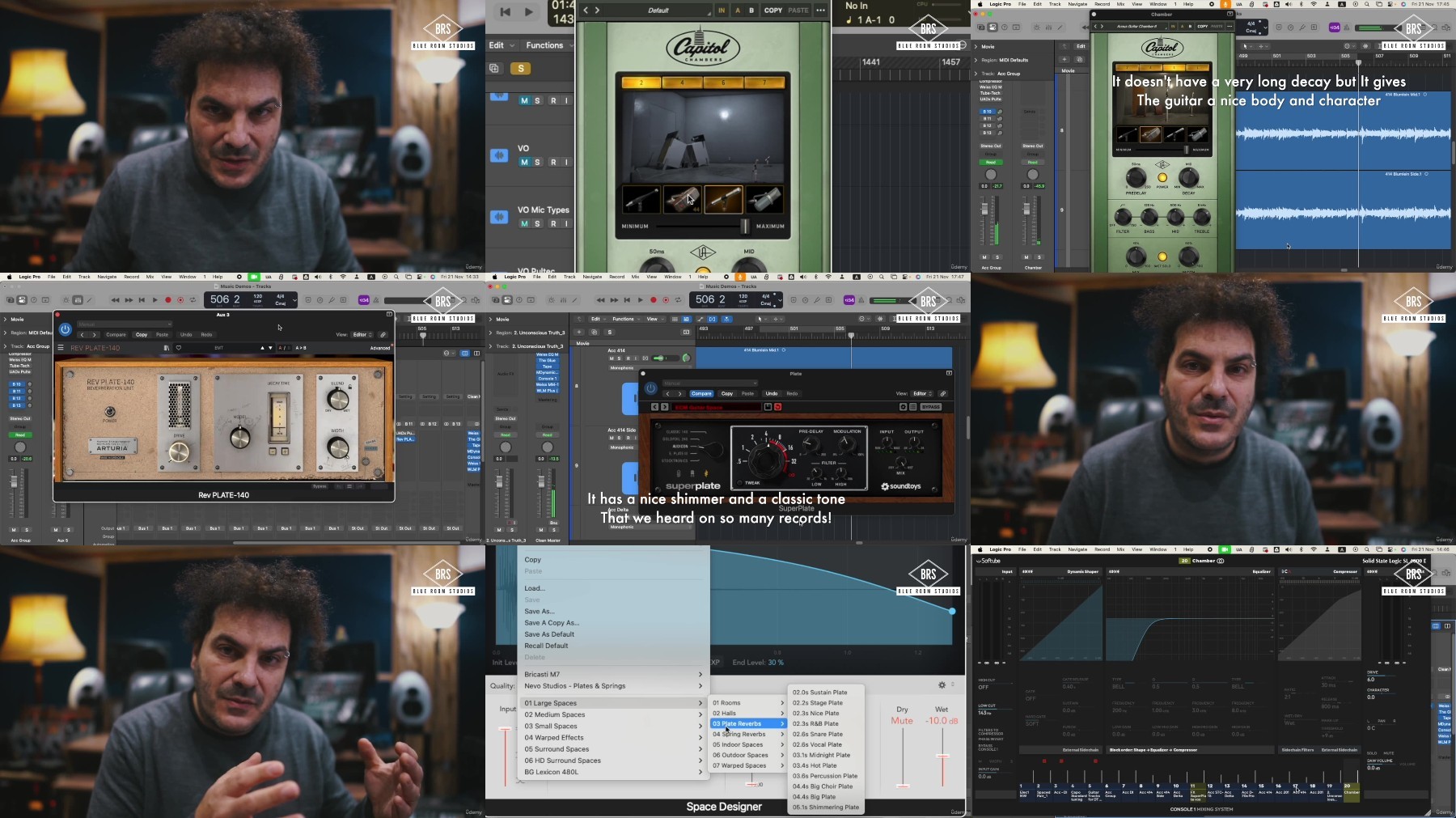Open the View Editor dropdown in the Plate window
The image size is (1456, 818).
coord(922,393)
